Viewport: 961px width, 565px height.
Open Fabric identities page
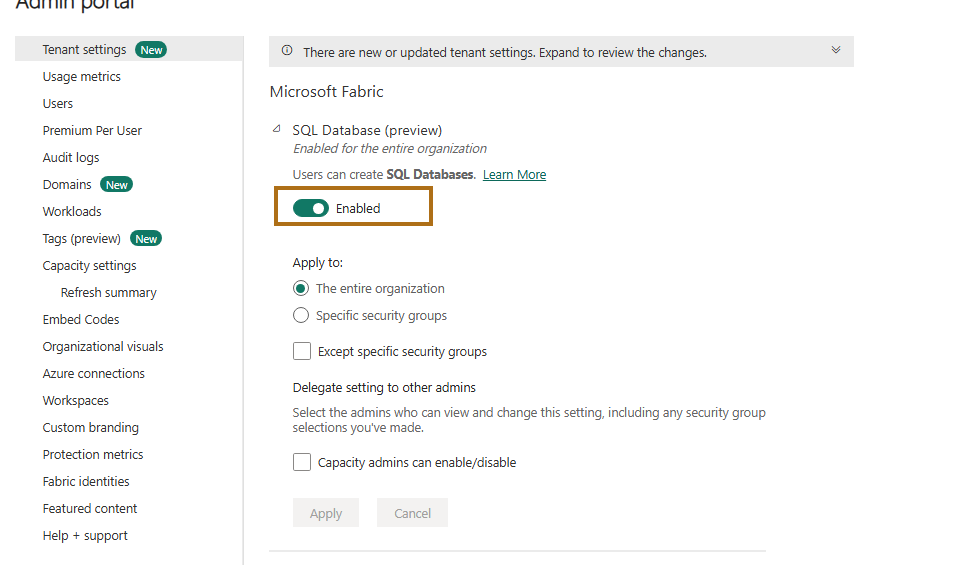point(86,481)
